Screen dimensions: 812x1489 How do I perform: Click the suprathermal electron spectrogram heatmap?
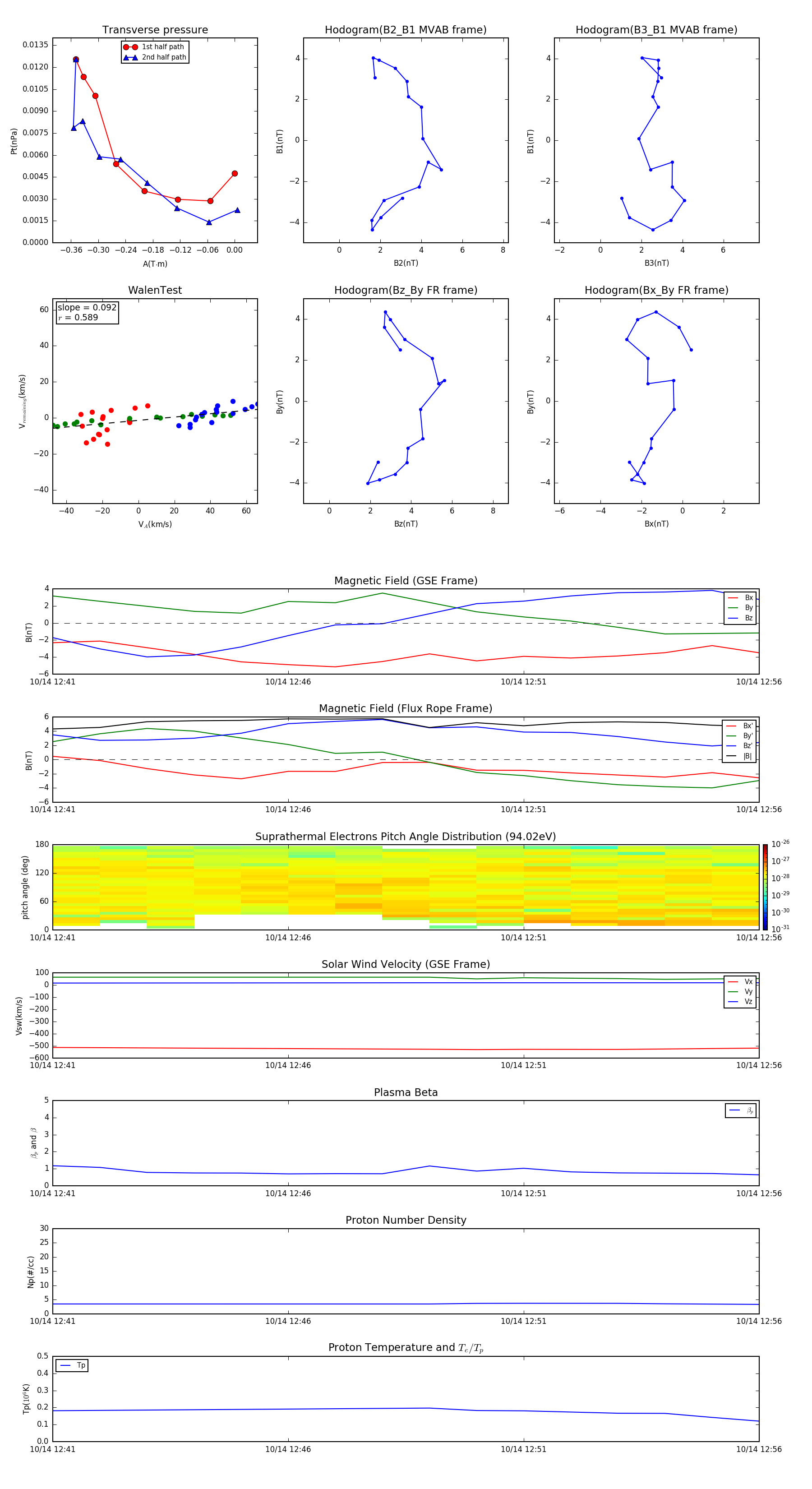point(406,887)
